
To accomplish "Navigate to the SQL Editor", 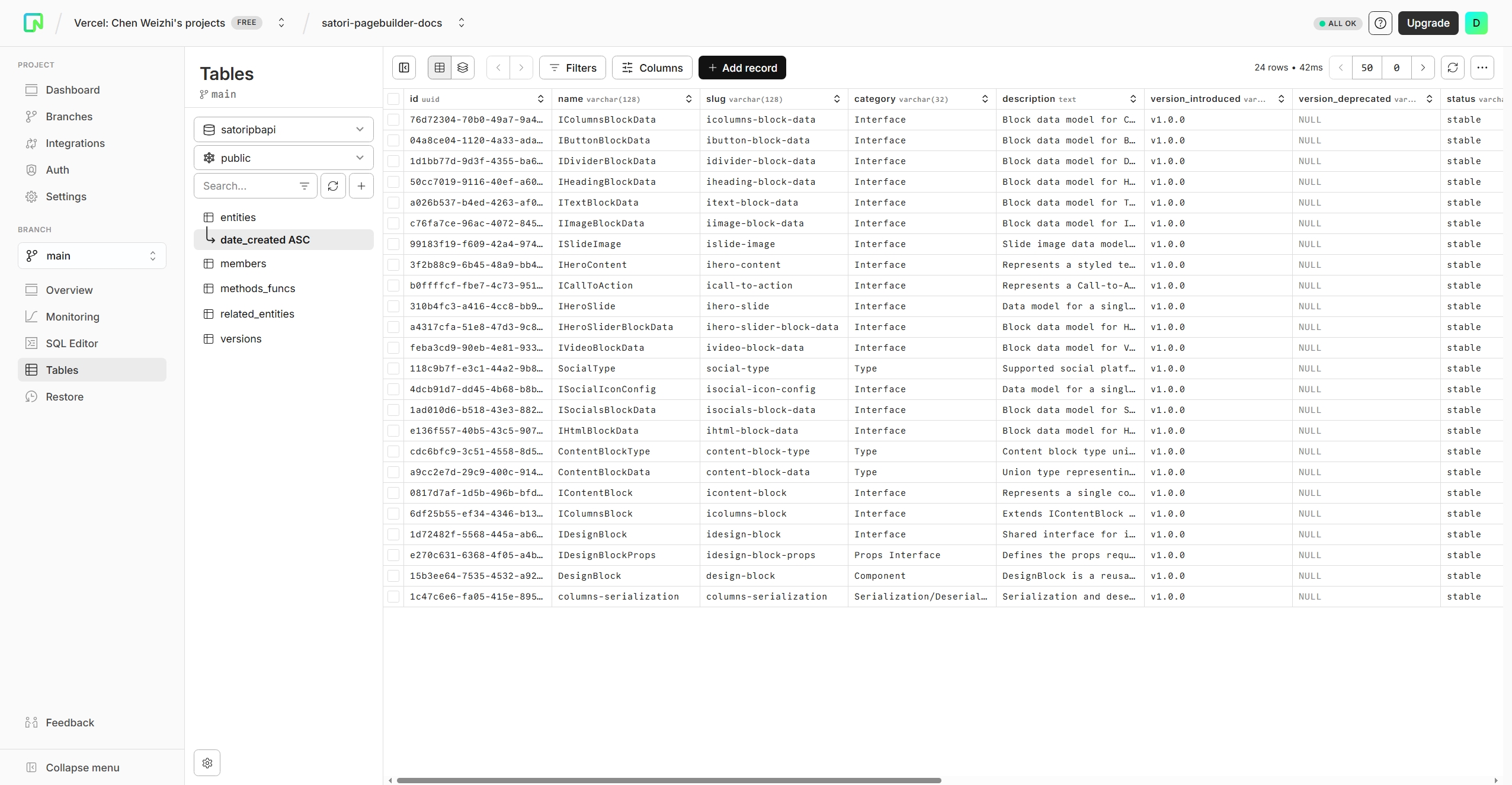I will (x=72, y=343).
